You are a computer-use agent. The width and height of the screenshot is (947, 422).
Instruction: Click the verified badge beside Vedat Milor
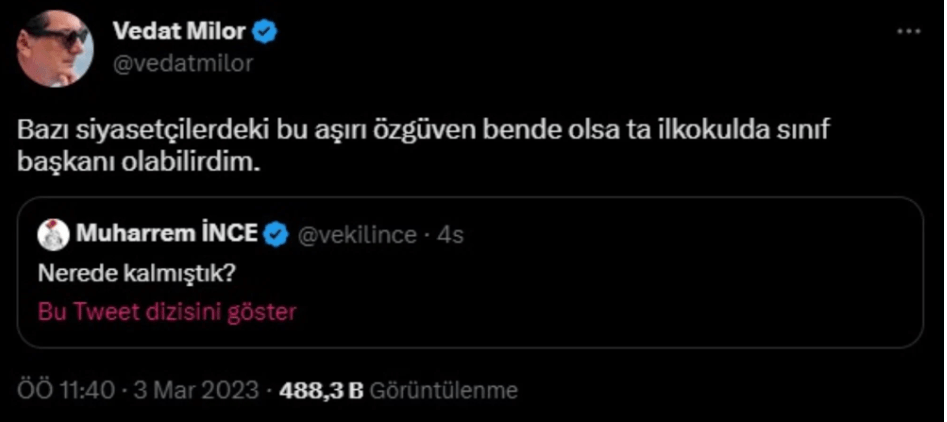(264, 32)
